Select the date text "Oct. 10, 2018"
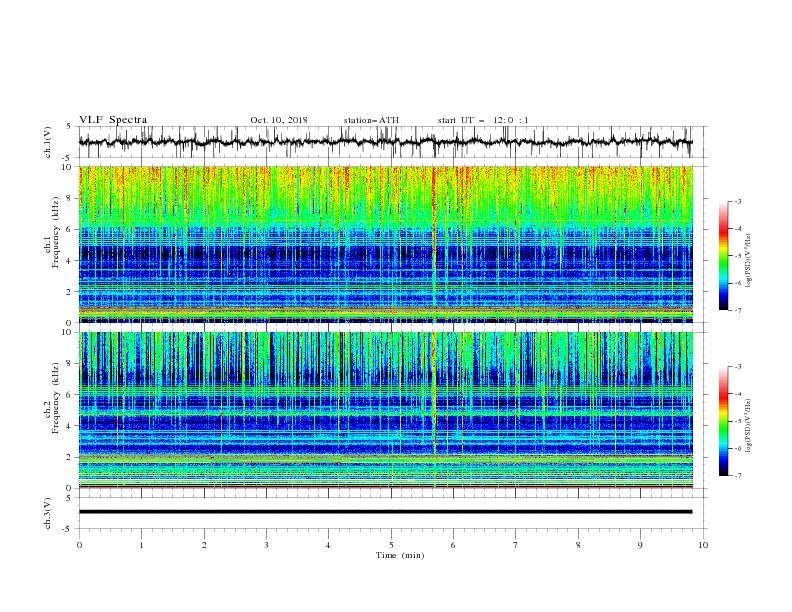The width and height of the screenshot is (792, 612). tap(279, 120)
